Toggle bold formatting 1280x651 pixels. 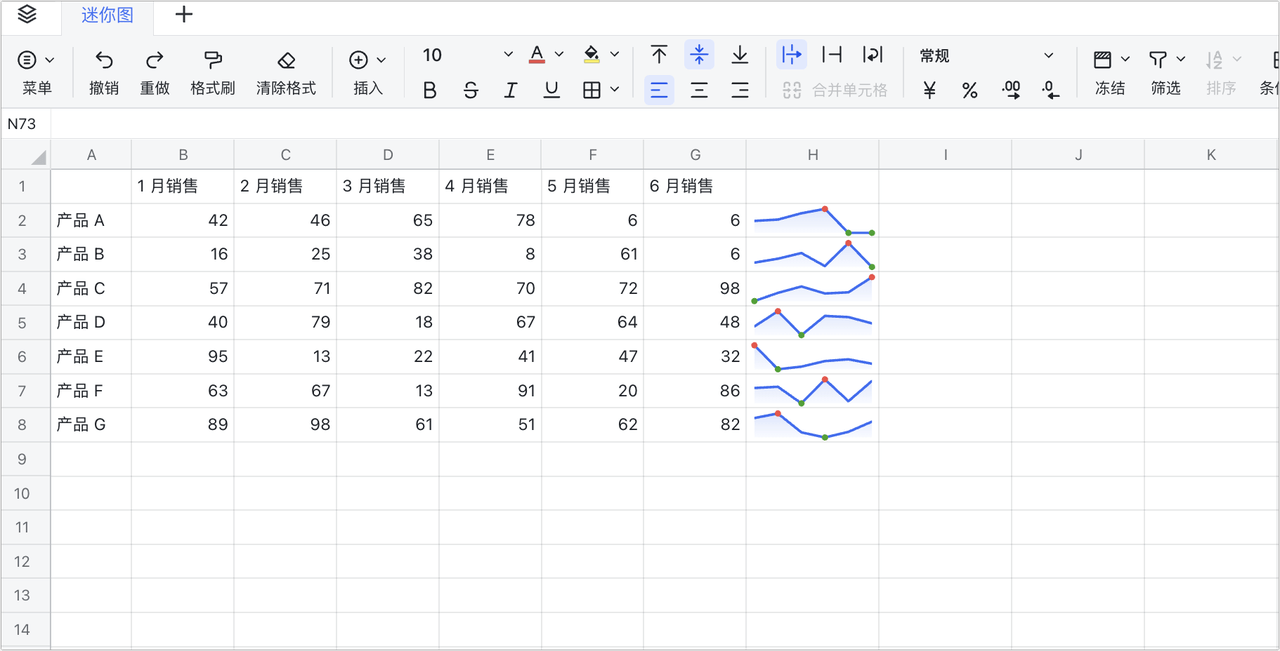[x=430, y=90]
